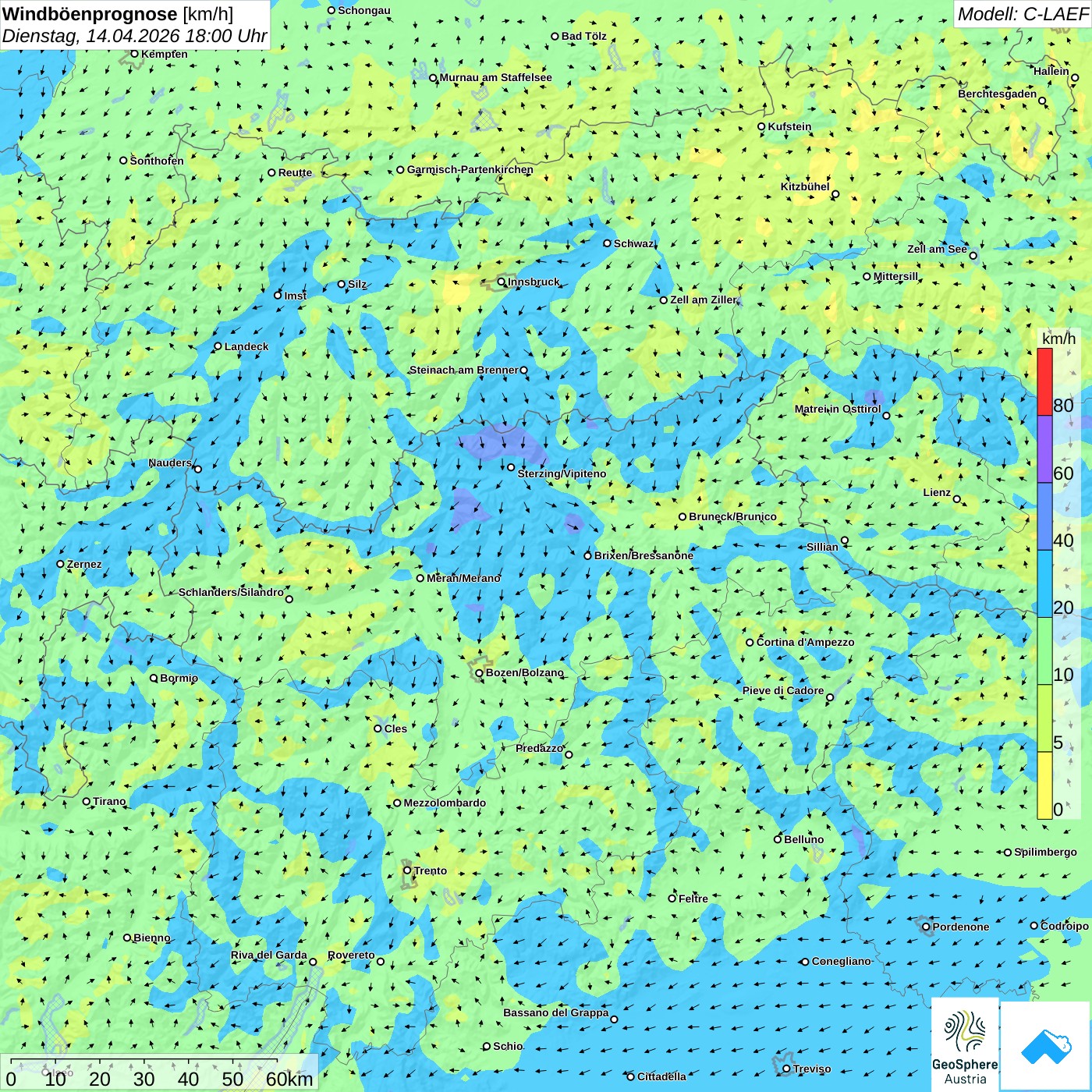The width and height of the screenshot is (1092, 1092).
Task: Click the 'Berchtesgaden' label
Action: 998,94
